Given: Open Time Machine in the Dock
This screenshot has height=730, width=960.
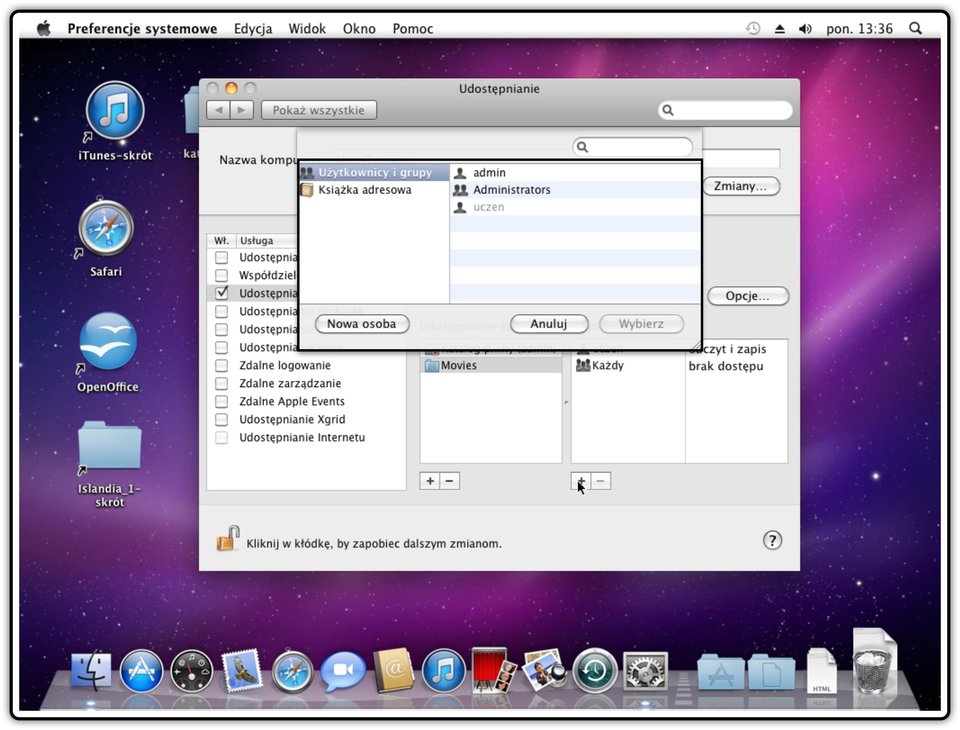Looking at the screenshot, I should pos(594,671).
